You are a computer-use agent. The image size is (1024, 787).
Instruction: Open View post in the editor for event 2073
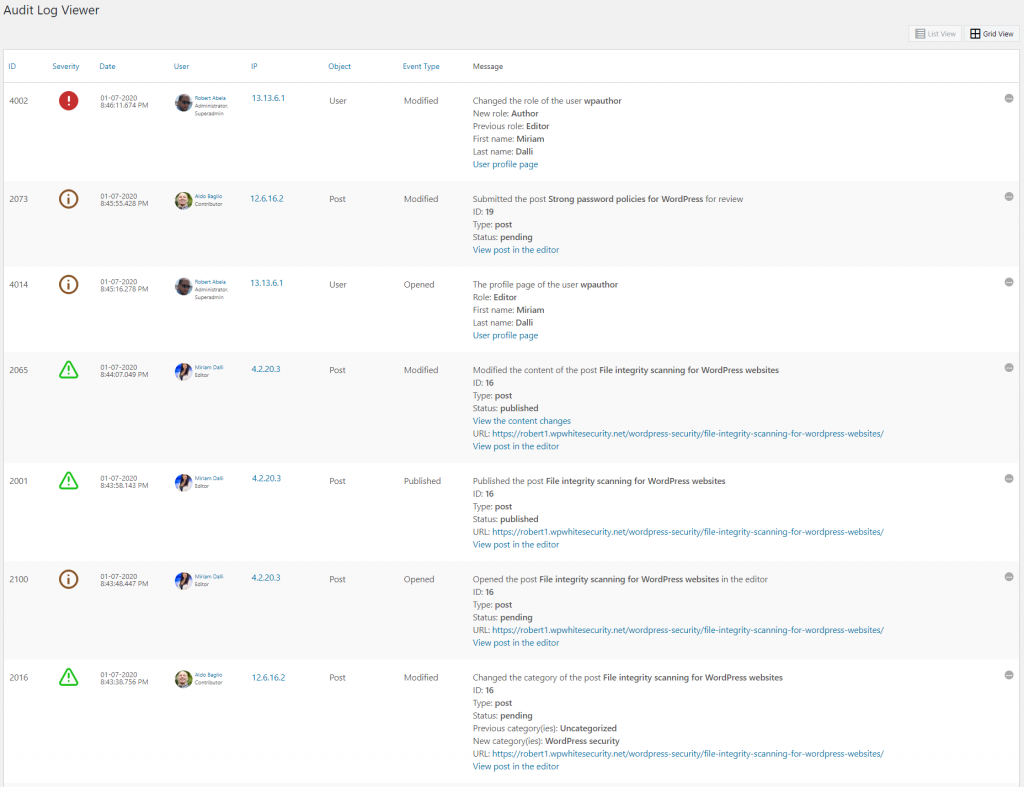point(515,250)
